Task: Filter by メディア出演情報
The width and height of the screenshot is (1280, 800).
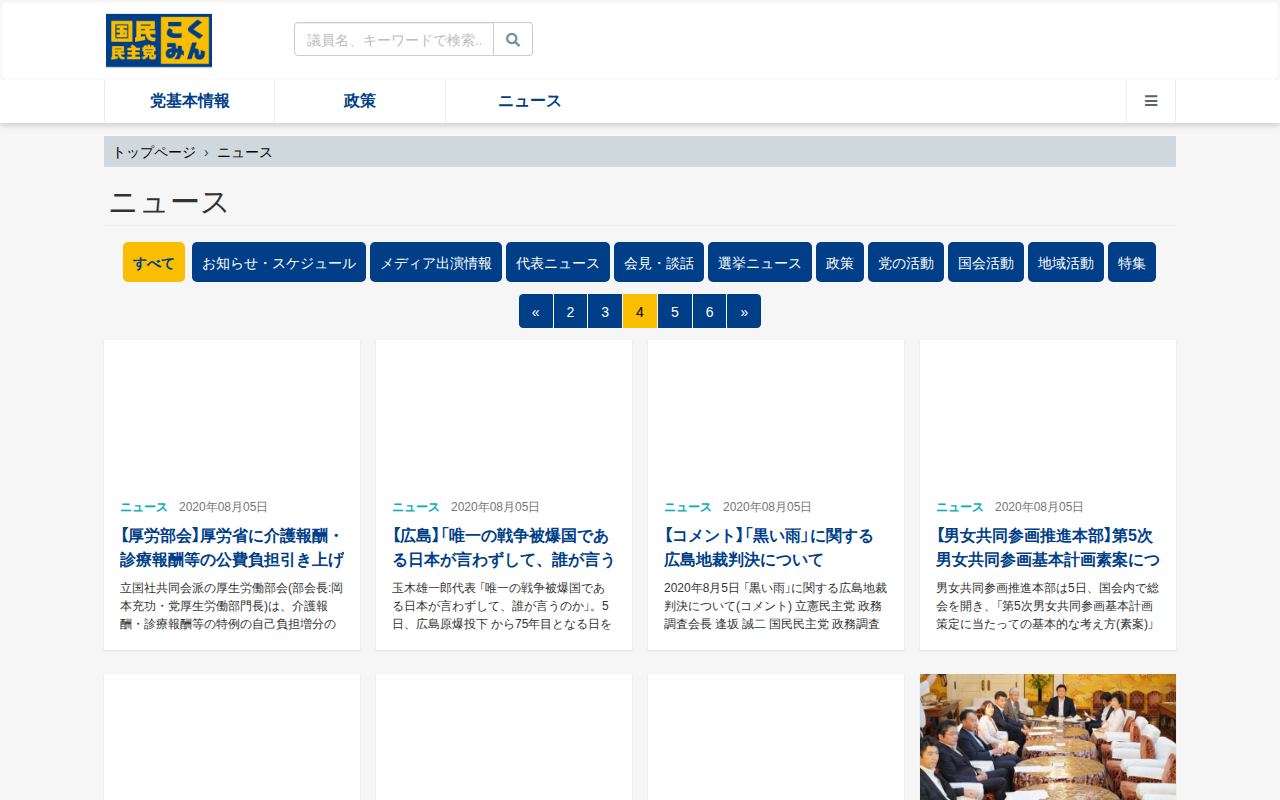Action: point(436,262)
